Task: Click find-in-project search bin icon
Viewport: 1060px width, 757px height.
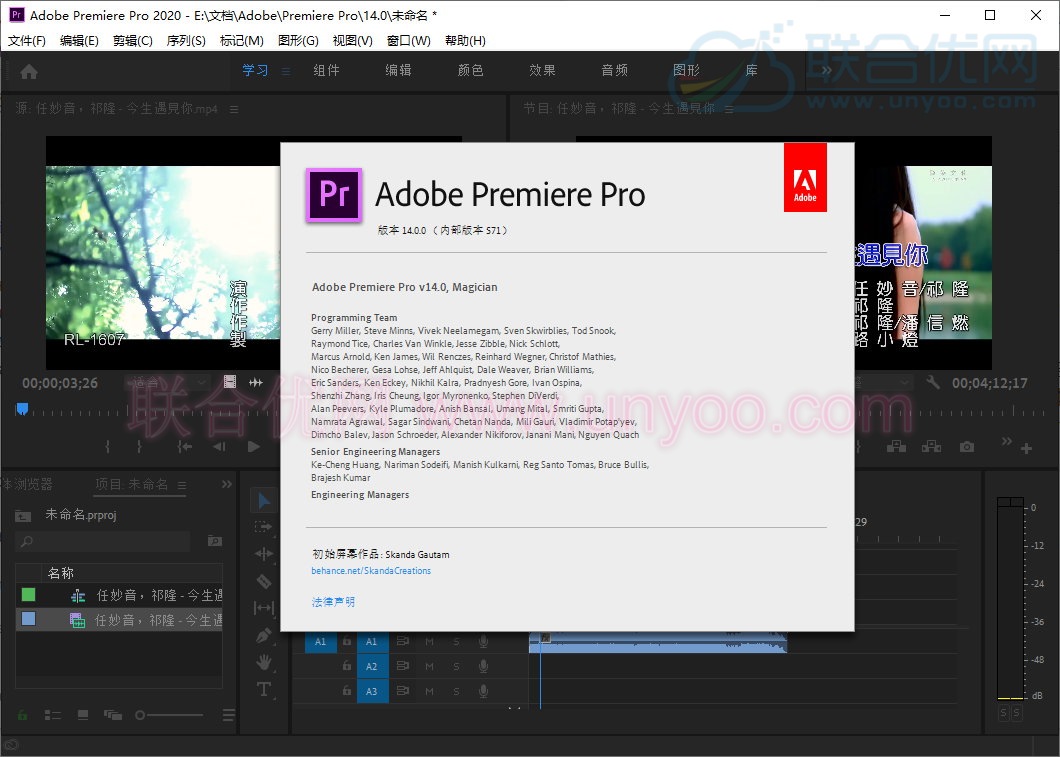Action: (214, 541)
